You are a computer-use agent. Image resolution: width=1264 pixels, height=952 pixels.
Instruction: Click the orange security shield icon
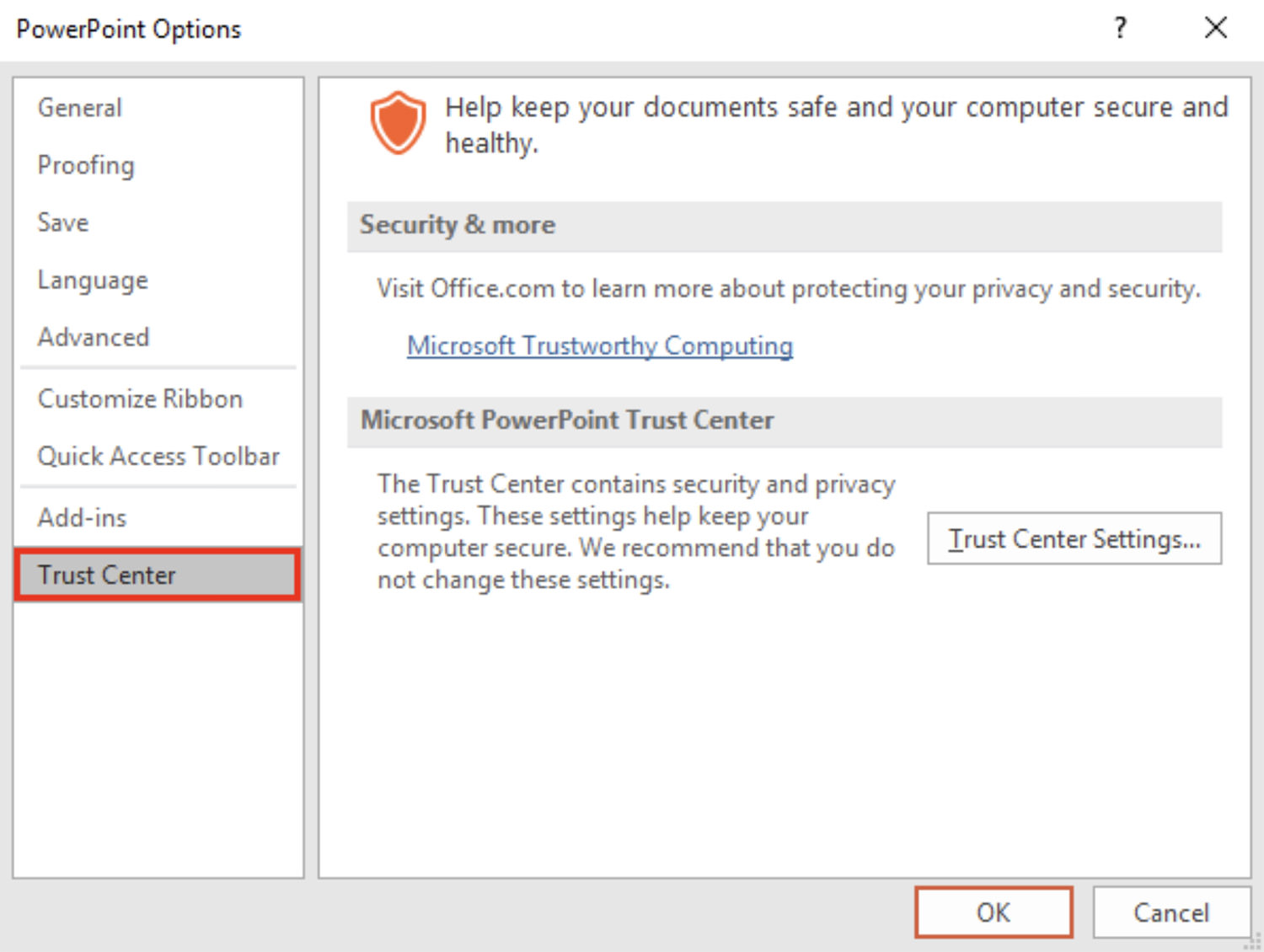point(398,123)
